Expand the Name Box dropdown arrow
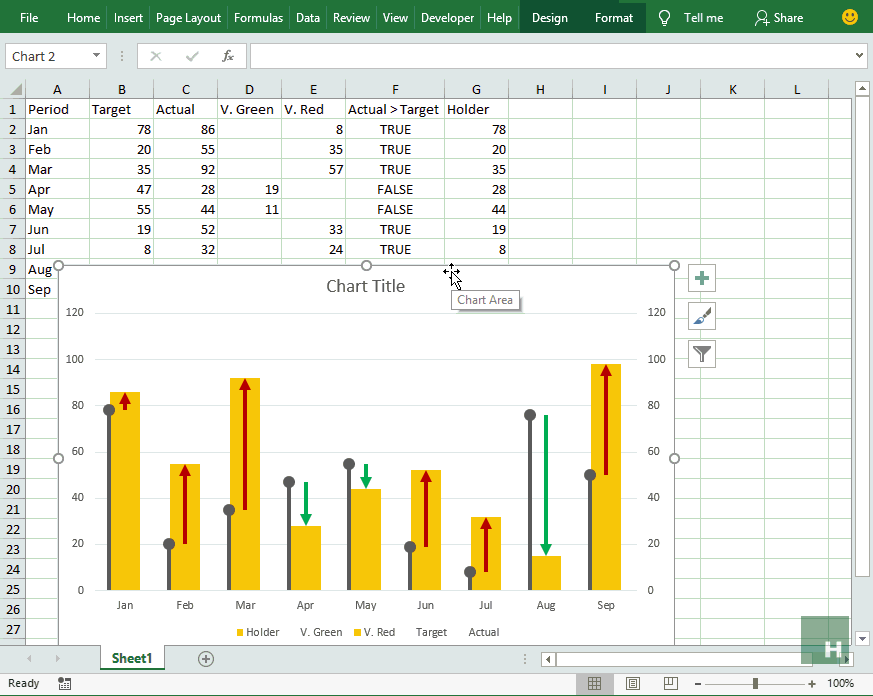This screenshot has width=873, height=696. 96,56
